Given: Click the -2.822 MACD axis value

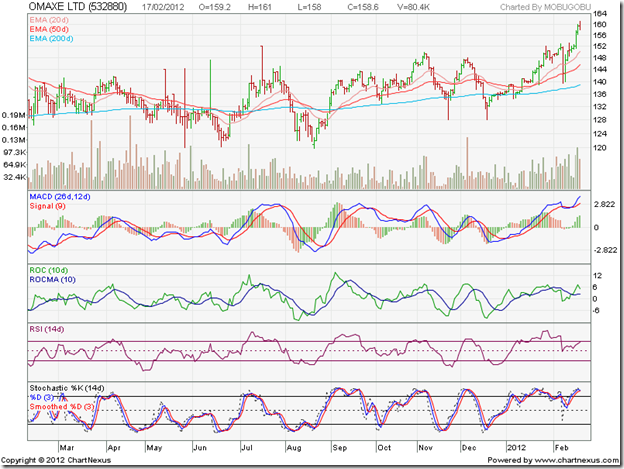Looking at the screenshot, I should 605,250.
